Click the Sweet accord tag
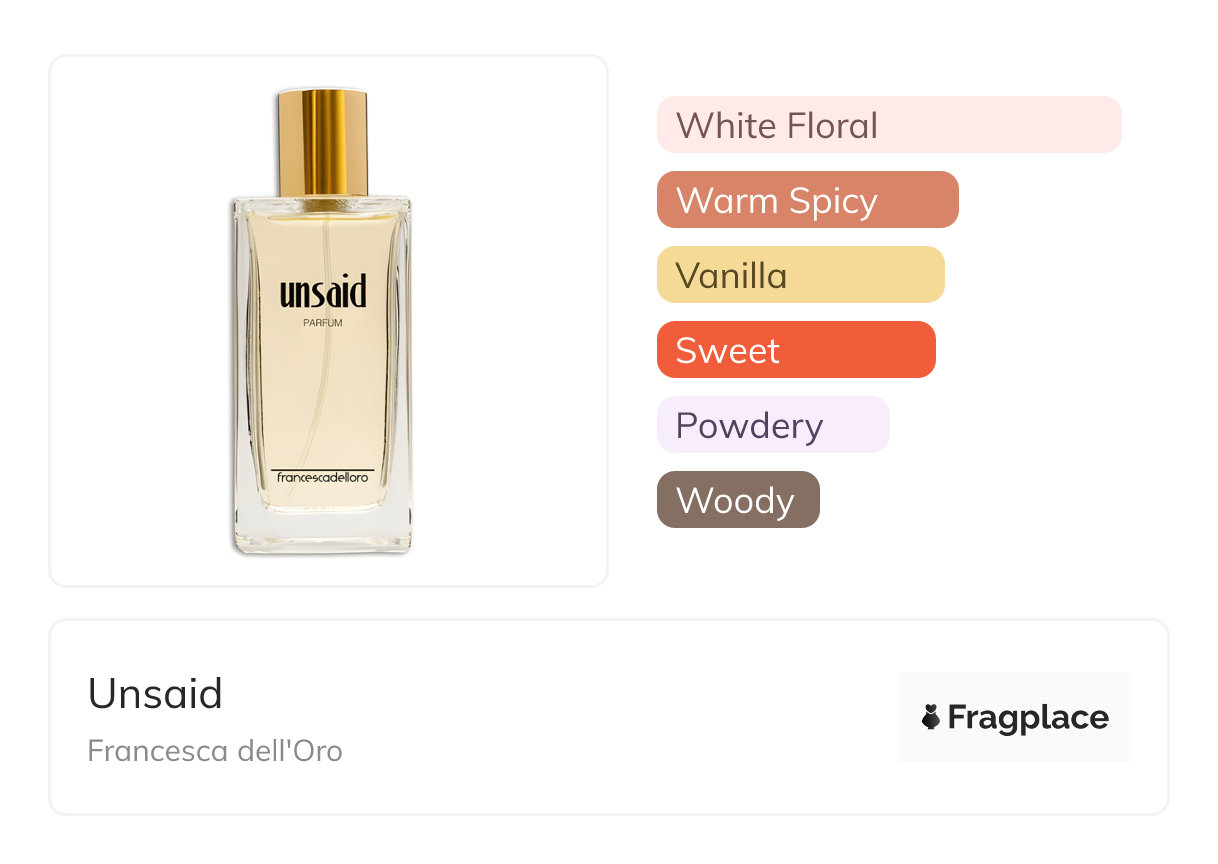Image resolution: width=1218 pixels, height=864 pixels. click(795, 350)
